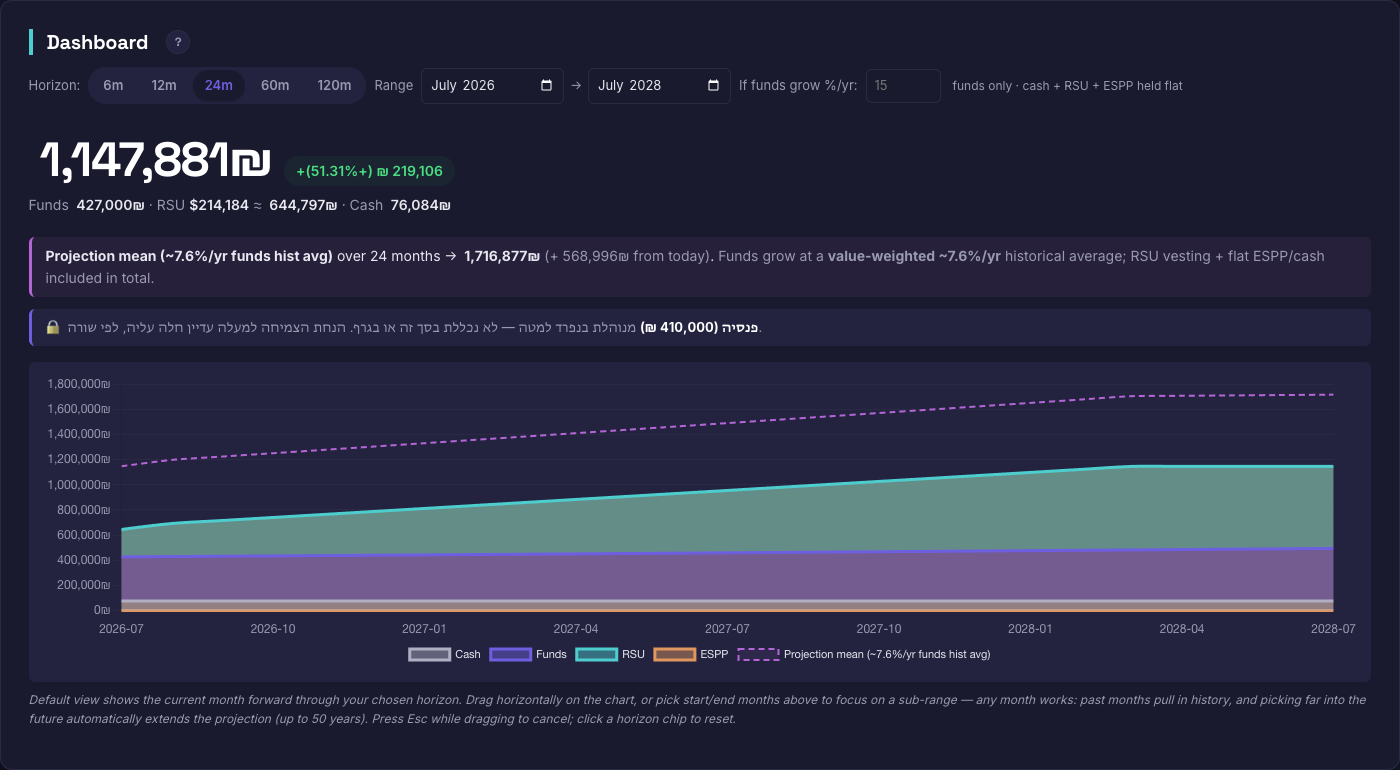1400x770 pixels.
Task: Toggle the RSU legend swatch
Action: coord(596,655)
